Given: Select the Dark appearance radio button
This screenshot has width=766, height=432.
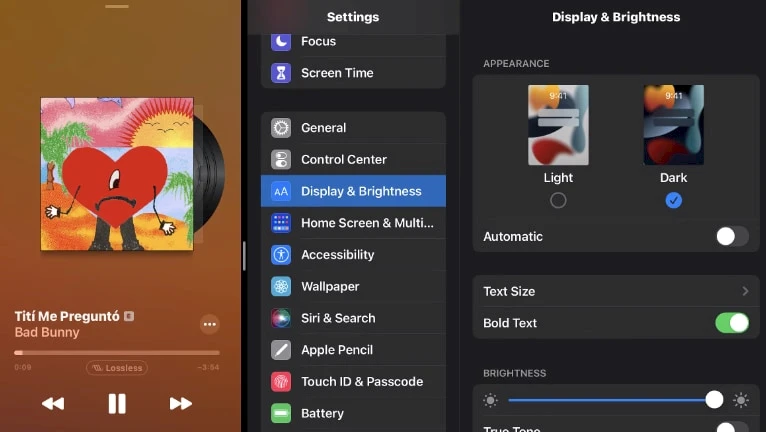Looking at the screenshot, I should pyautogui.click(x=674, y=200).
